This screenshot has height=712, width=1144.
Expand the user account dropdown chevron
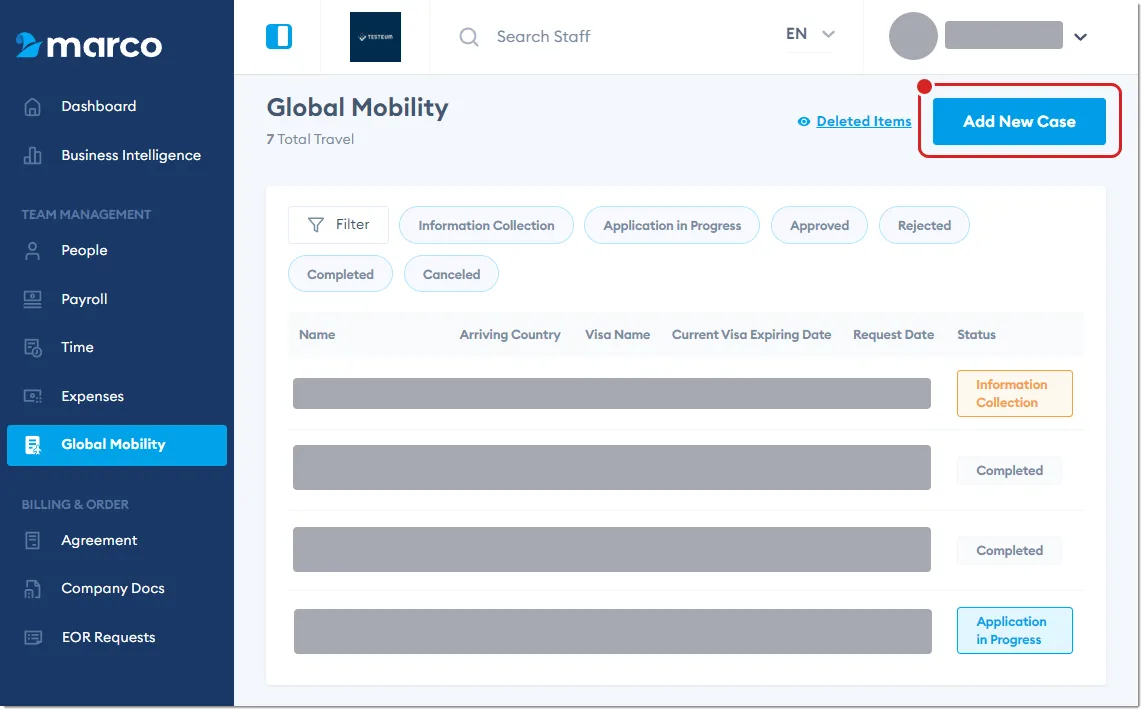[x=1081, y=36]
